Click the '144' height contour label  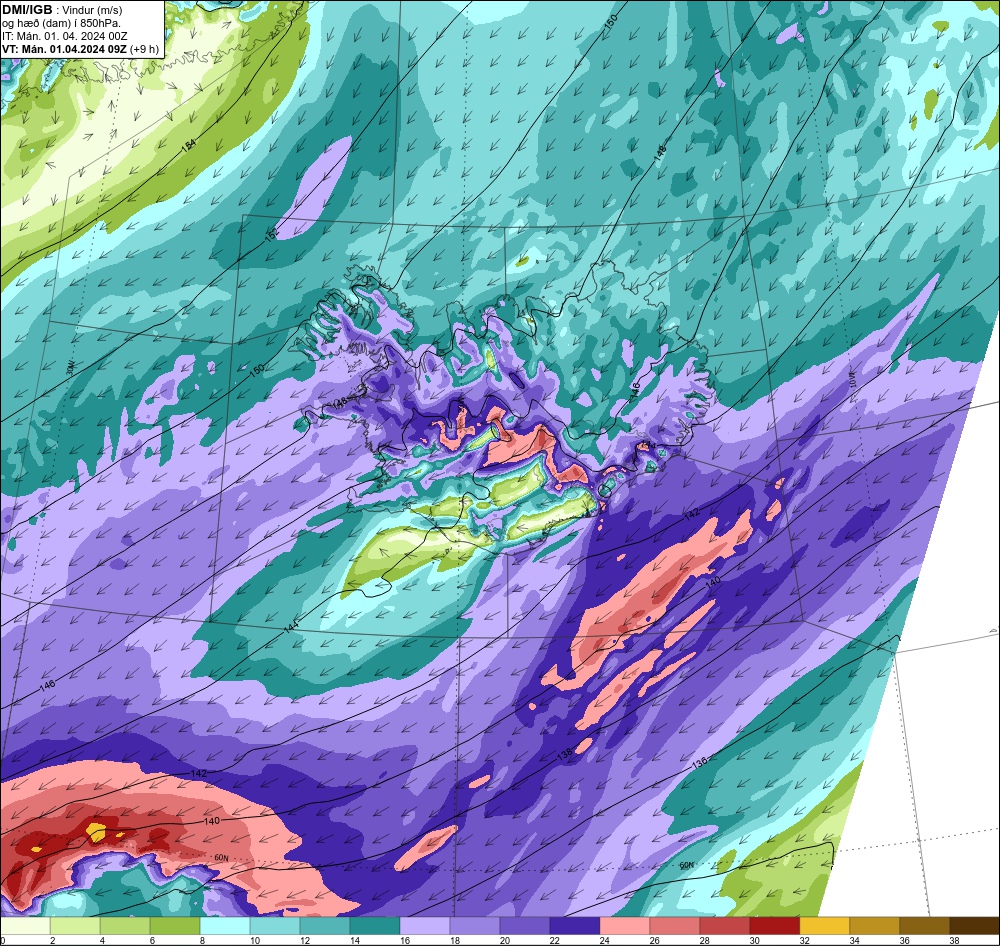291,626
